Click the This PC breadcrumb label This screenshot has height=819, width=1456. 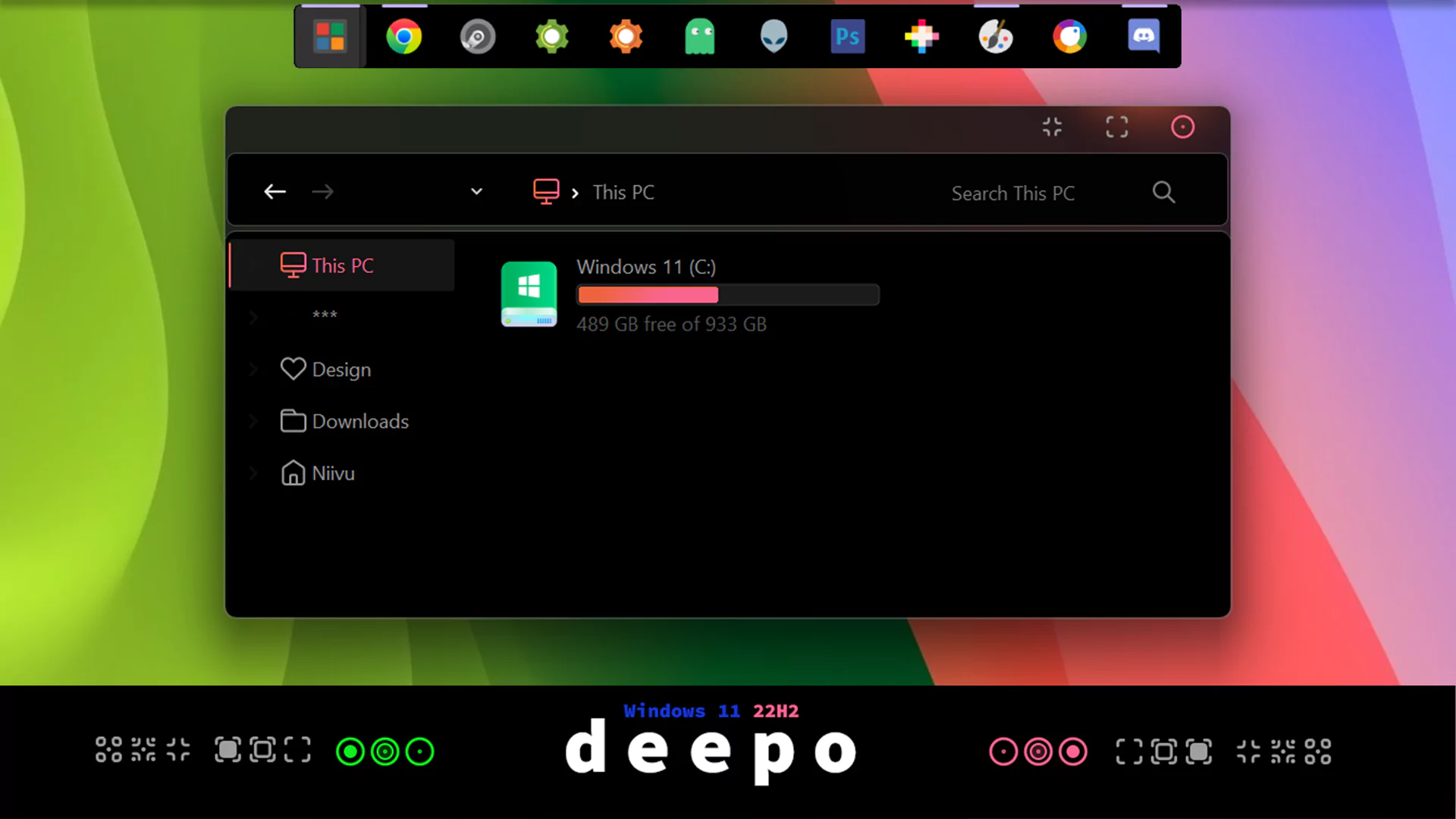coord(623,192)
